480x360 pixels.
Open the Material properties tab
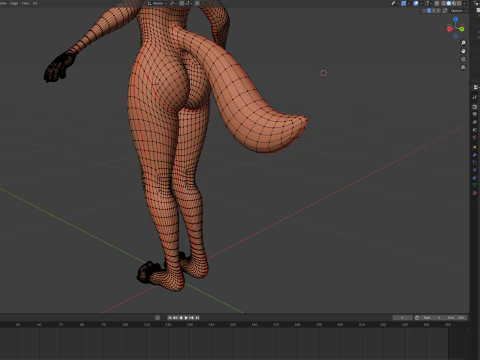(x=475, y=193)
